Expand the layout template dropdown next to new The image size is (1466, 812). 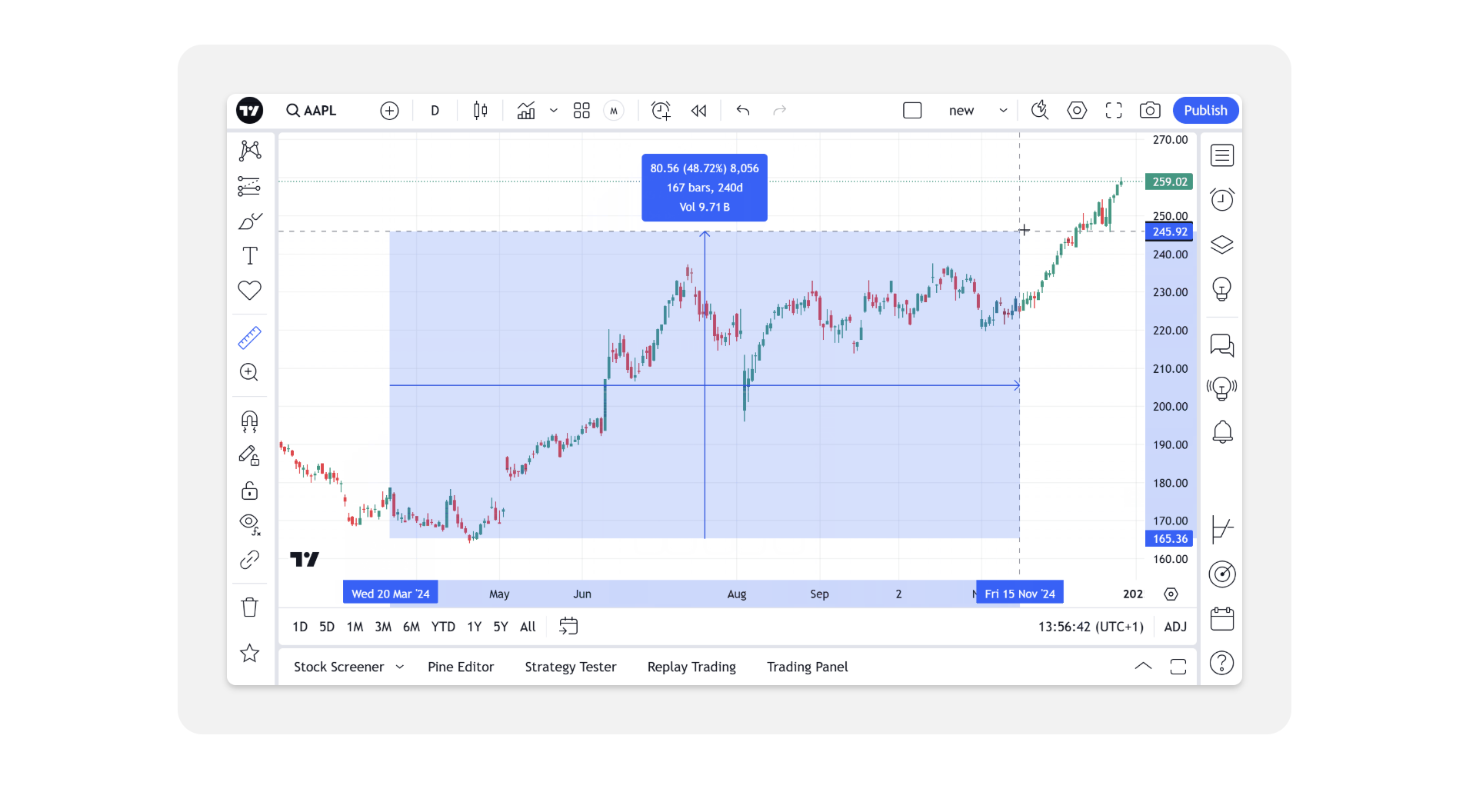[x=1003, y=110]
